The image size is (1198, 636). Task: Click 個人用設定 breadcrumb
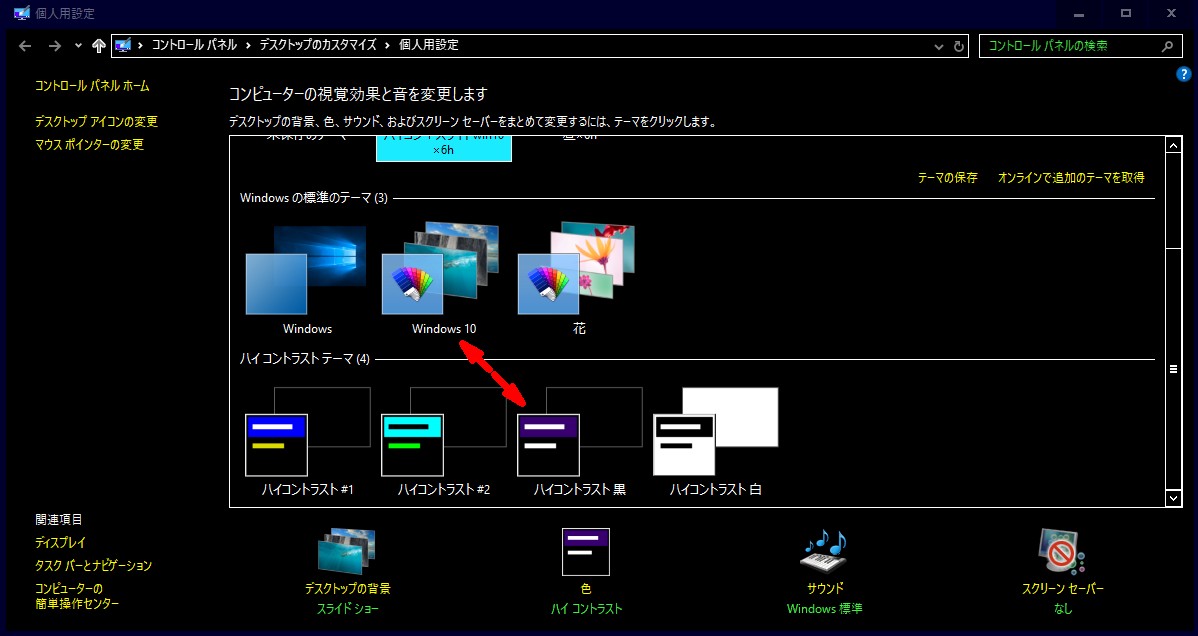click(x=429, y=45)
